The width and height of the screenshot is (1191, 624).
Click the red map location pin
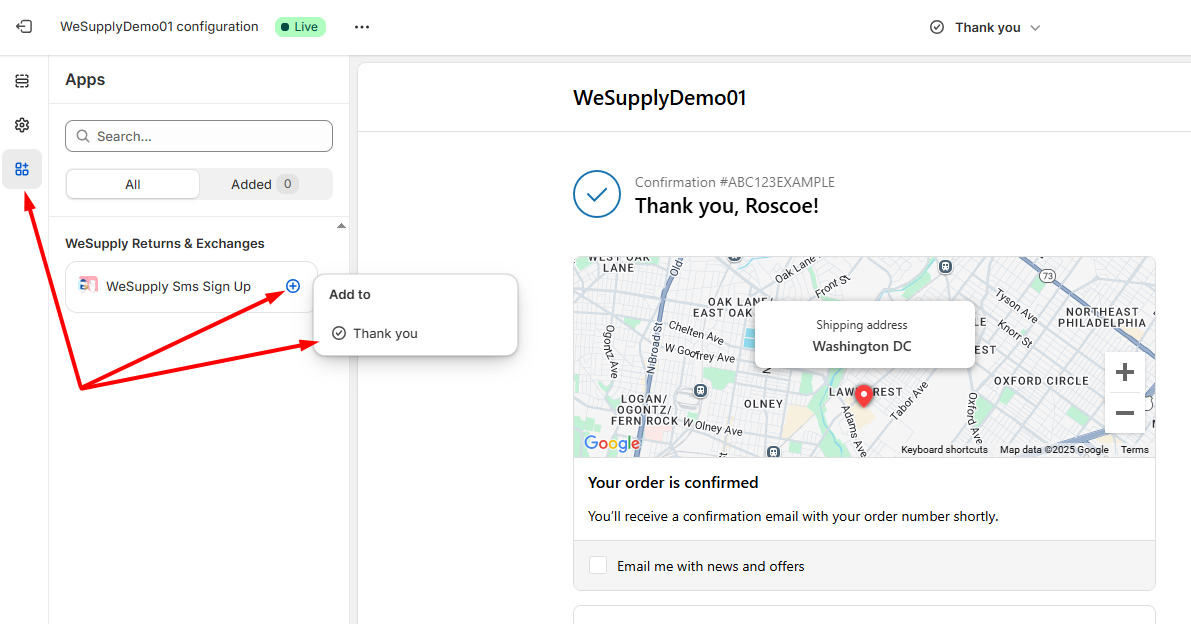[864, 396]
